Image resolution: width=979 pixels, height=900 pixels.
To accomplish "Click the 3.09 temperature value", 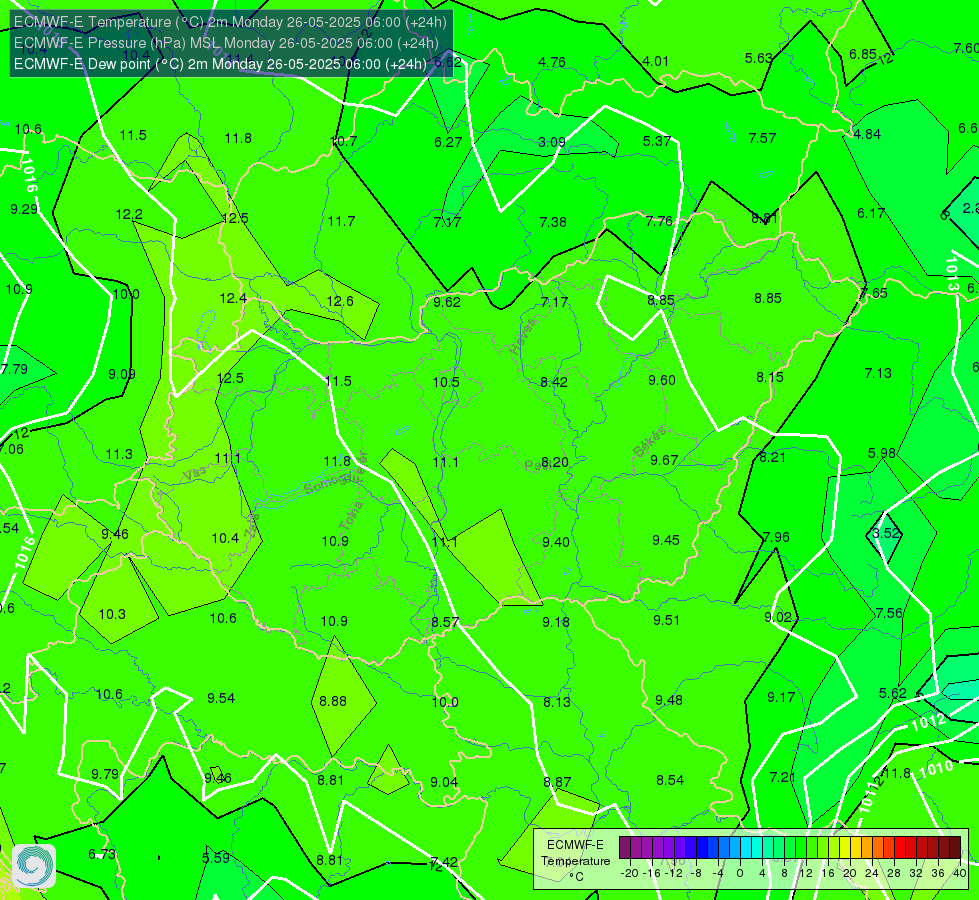I will pos(552,142).
